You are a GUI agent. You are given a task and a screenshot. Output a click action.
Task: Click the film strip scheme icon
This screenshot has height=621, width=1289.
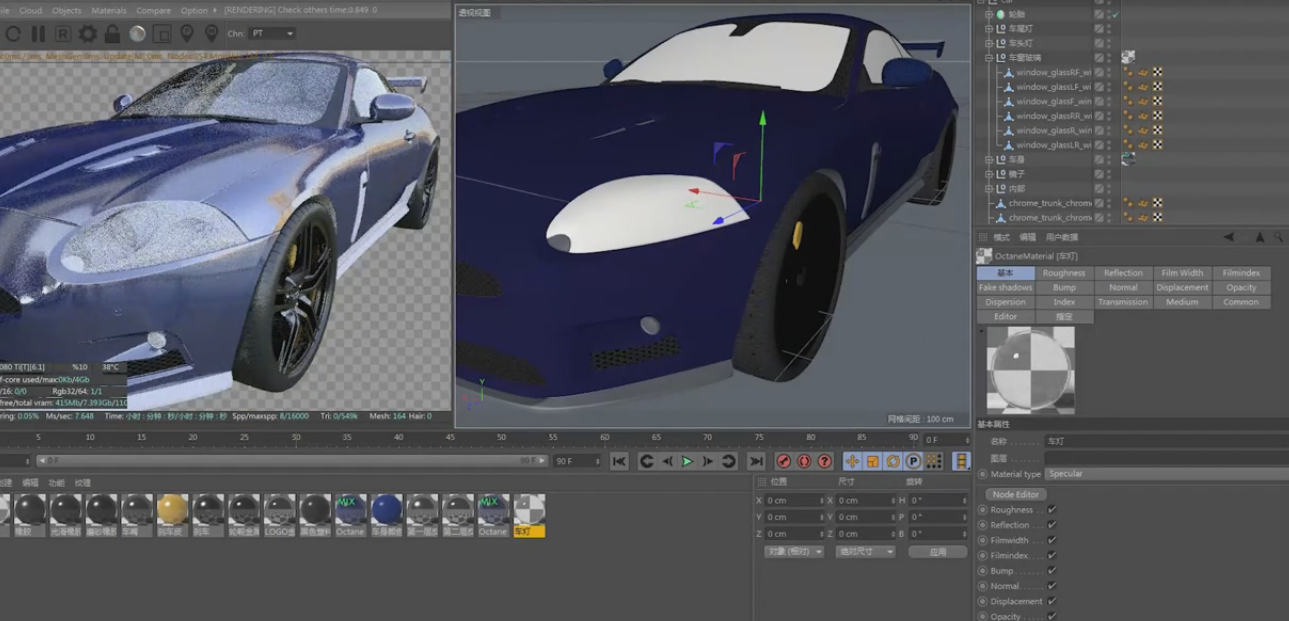tap(960, 461)
